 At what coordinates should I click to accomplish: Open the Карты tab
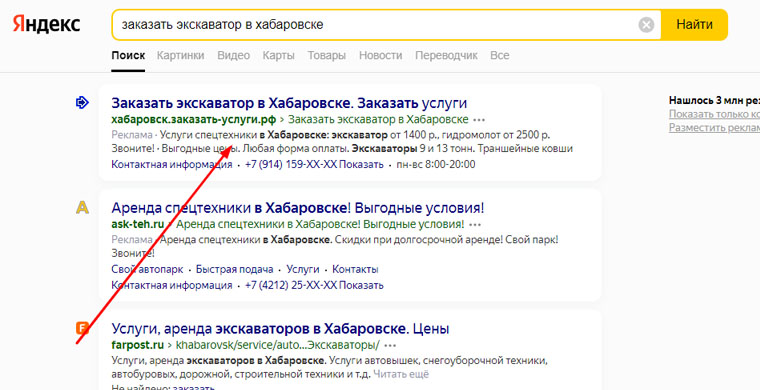tap(279, 55)
